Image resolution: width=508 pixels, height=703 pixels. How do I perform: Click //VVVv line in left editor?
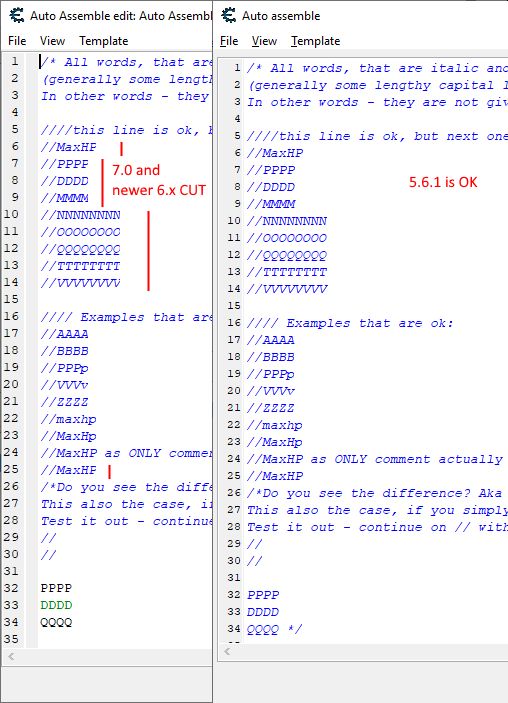(x=65, y=385)
